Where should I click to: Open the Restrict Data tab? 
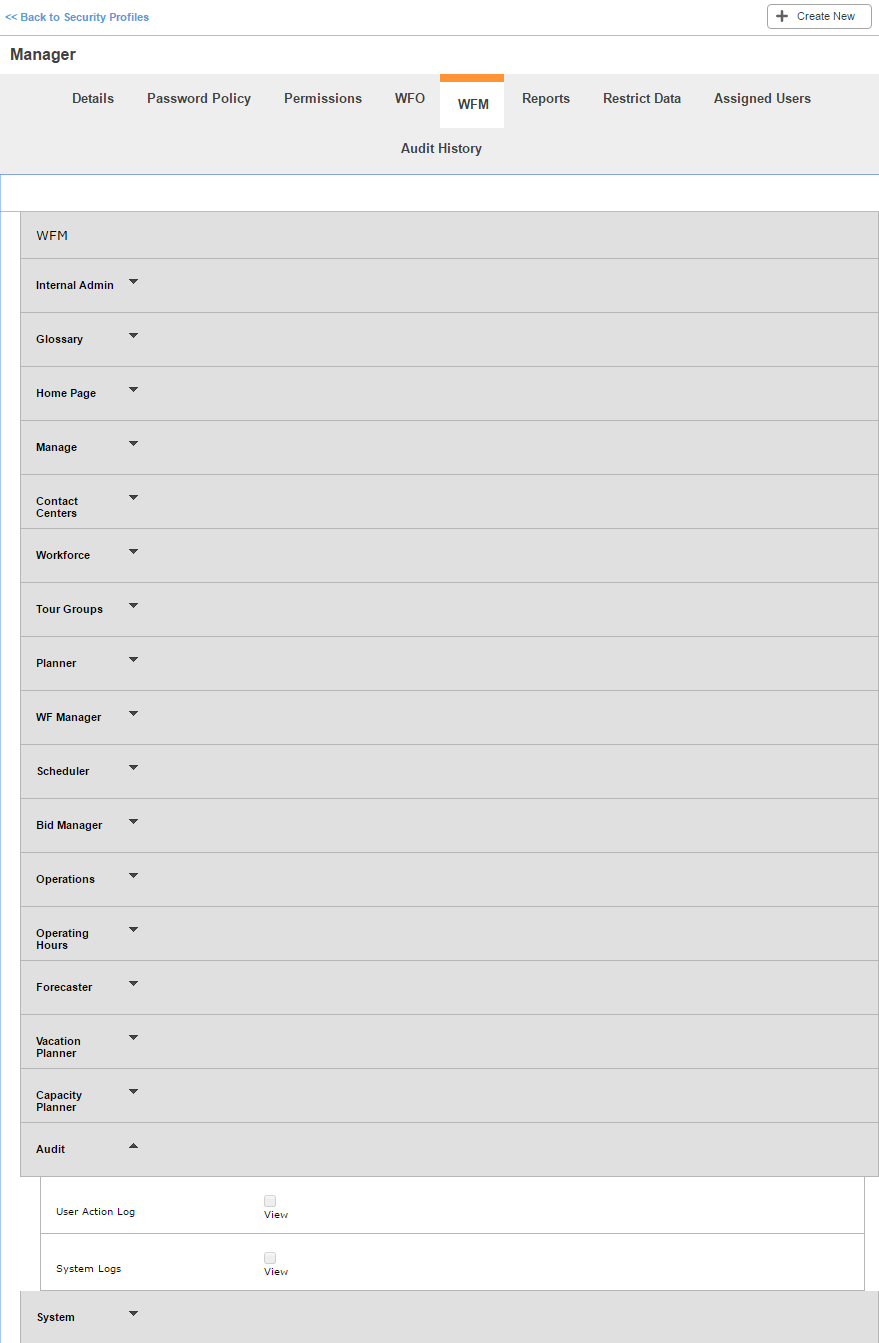(642, 98)
